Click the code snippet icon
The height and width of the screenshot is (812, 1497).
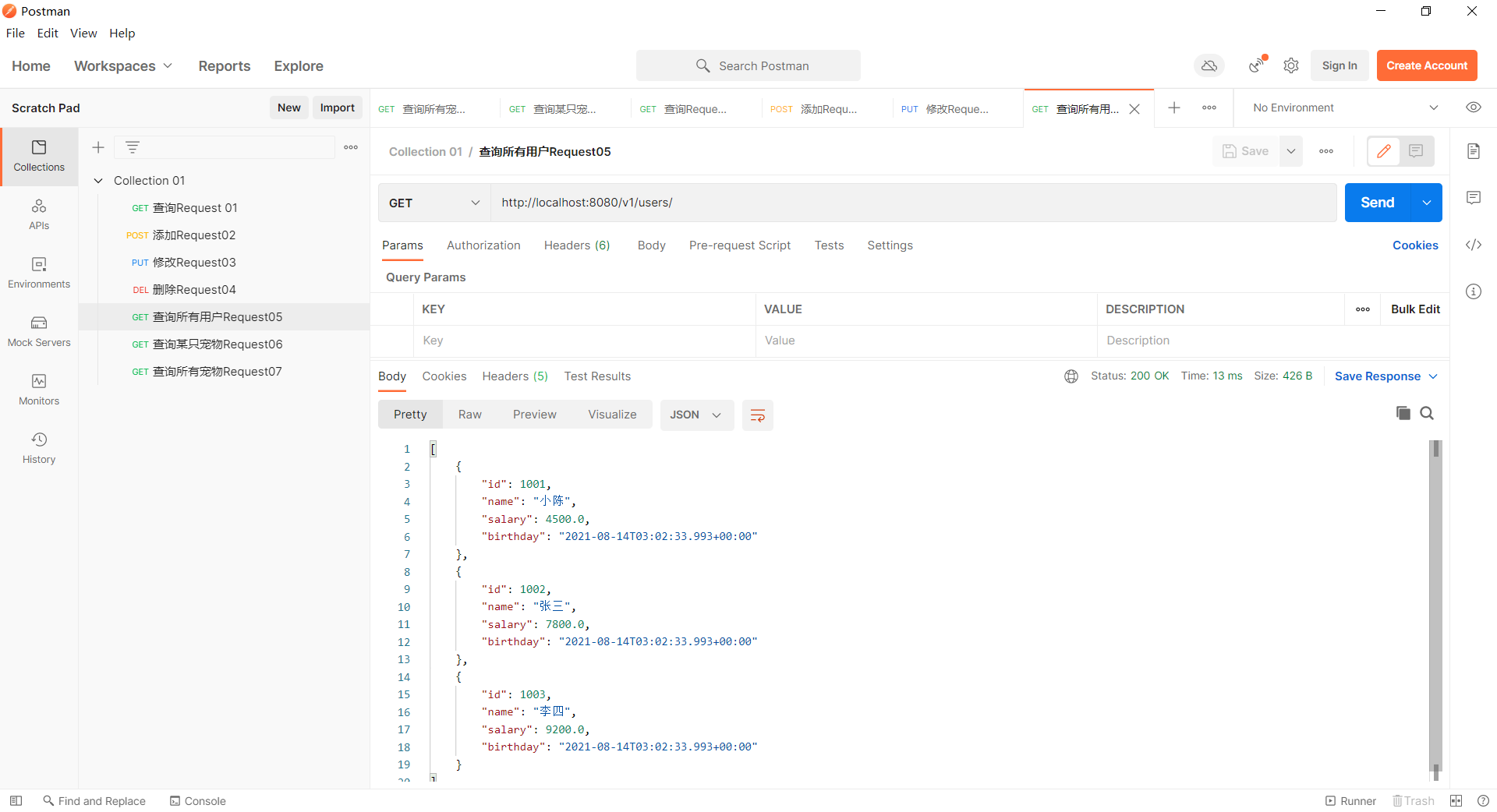click(x=1473, y=245)
